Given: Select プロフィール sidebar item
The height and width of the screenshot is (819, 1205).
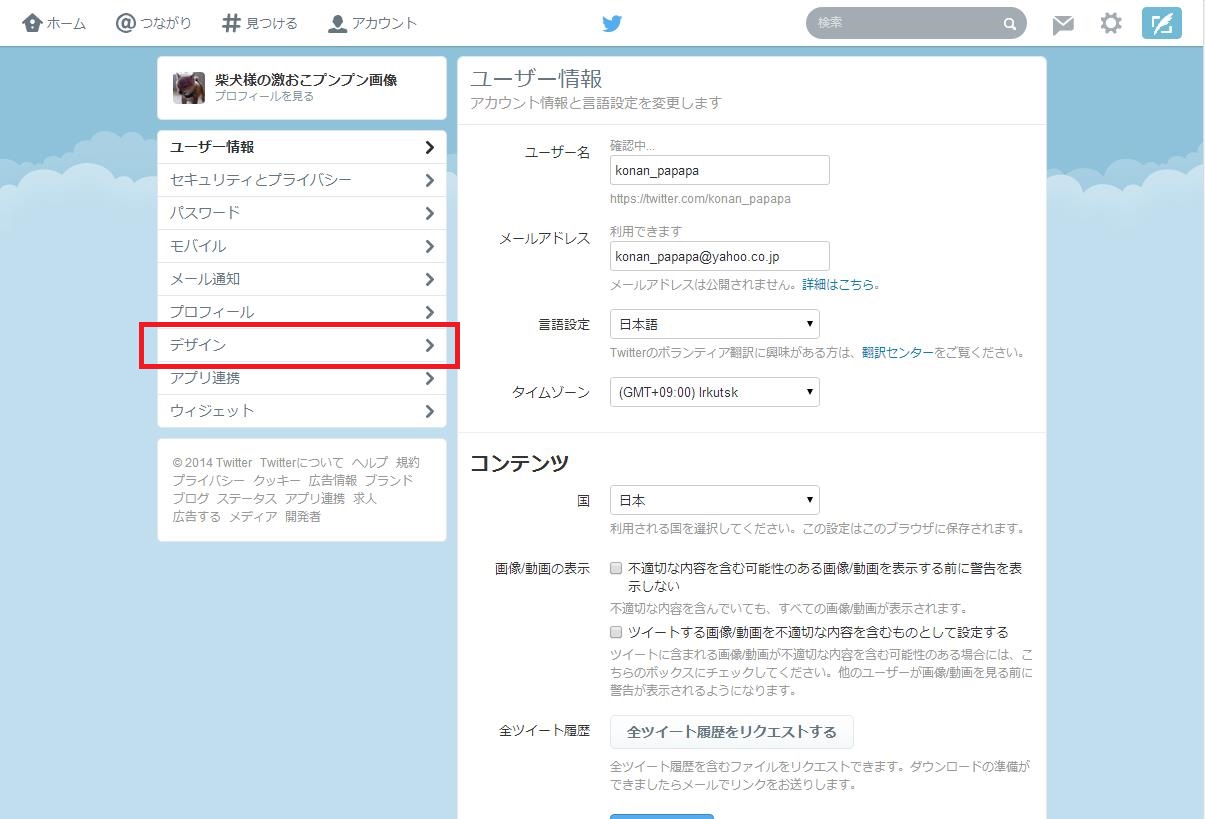Looking at the screenshot, I should point(302,311).
